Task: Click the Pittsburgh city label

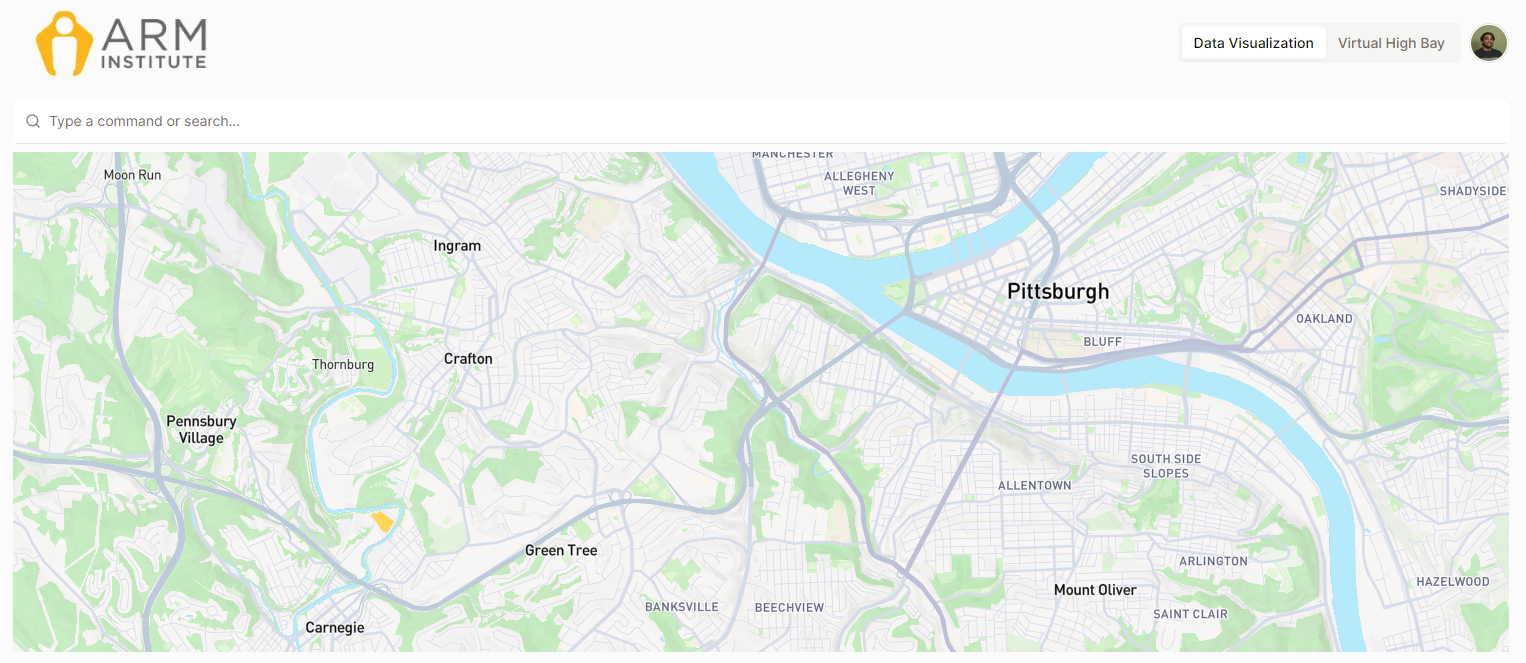Action: pyautogui.click(x=1057, y=292)
